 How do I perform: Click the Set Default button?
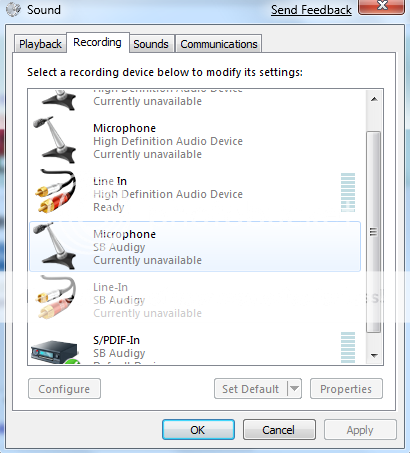(x=251, y=389)
